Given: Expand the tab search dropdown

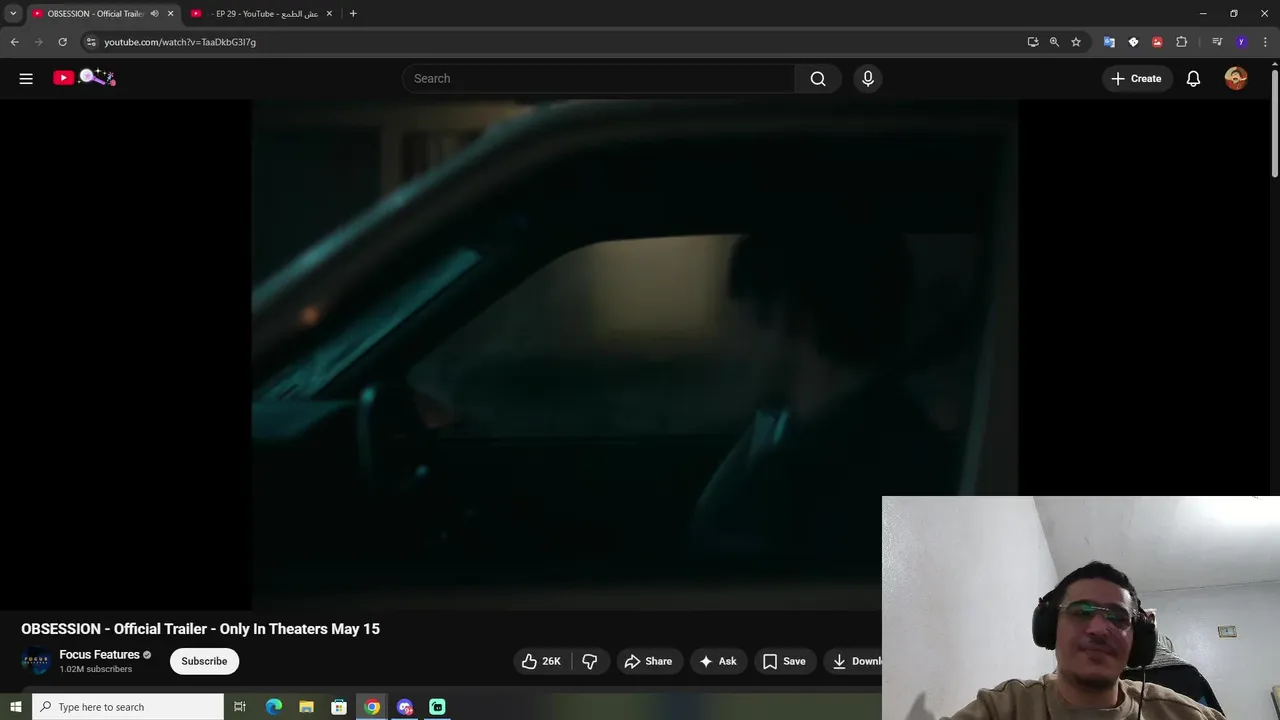Looking at the screenshot, I should pos(13,14).
